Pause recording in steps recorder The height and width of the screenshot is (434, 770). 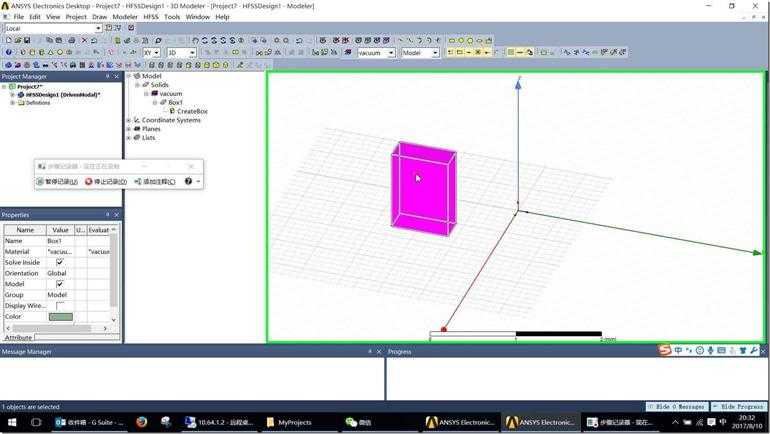[57, 181]
